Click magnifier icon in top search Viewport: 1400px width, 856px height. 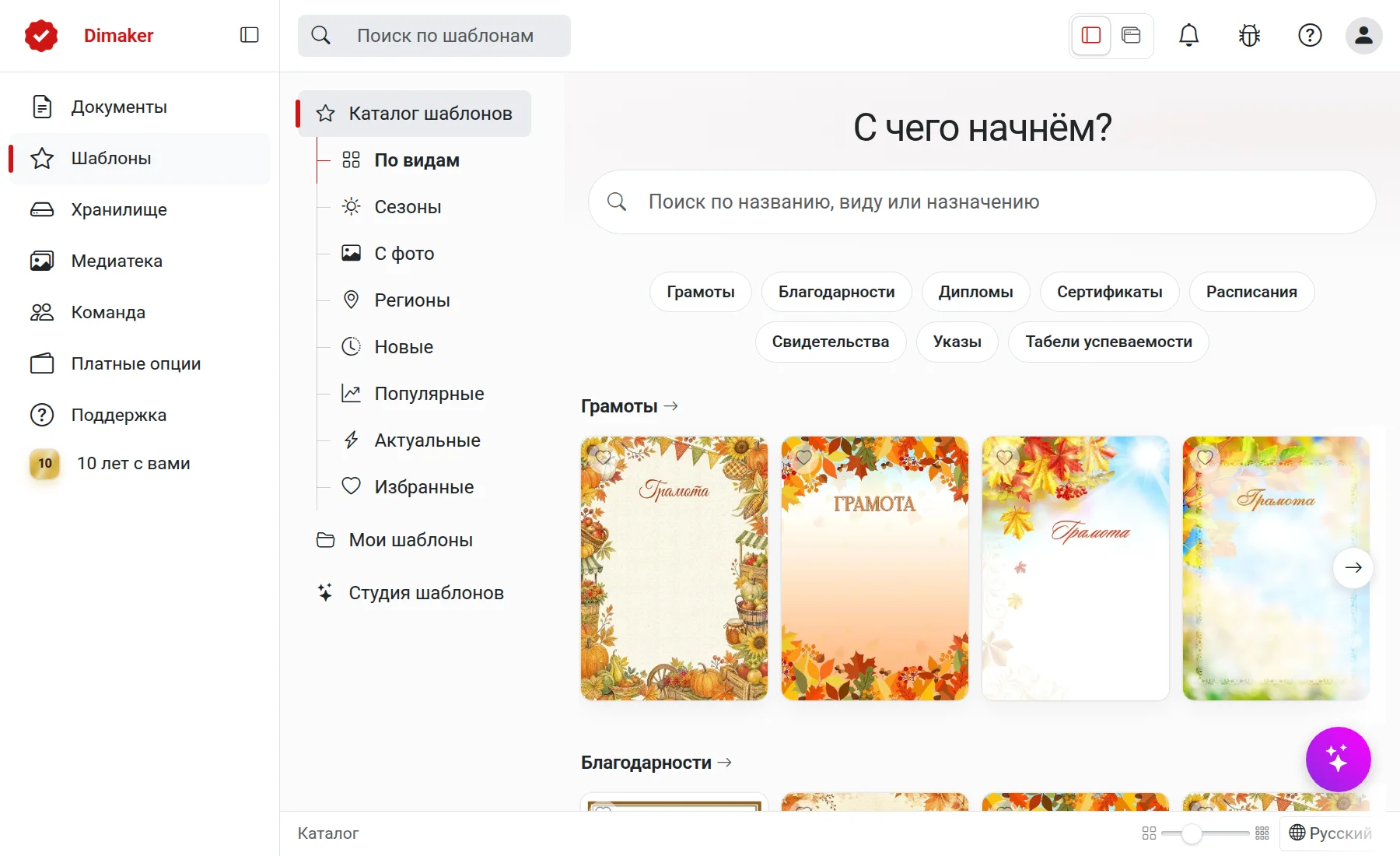click(x=320, y=35)
